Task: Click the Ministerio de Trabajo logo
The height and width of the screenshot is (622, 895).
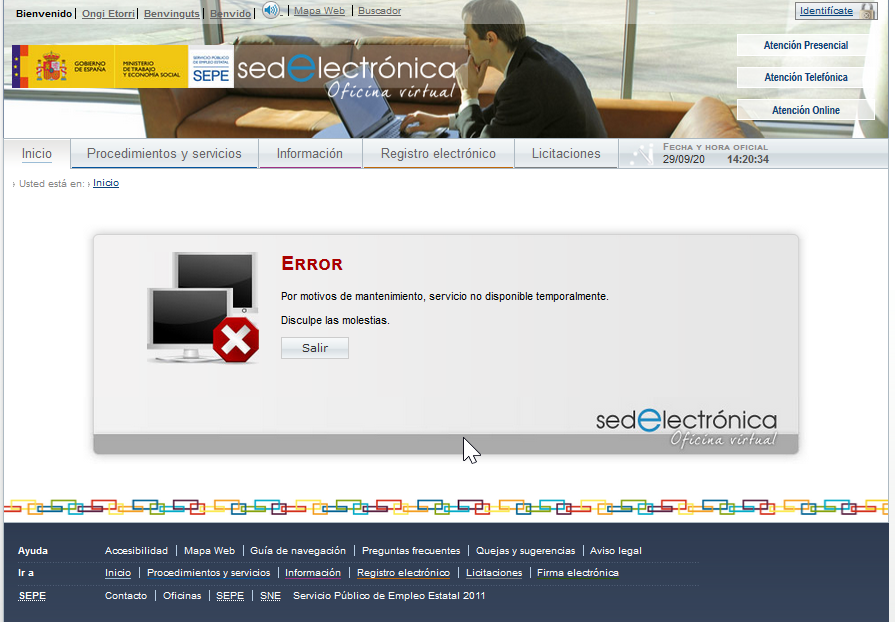Action: click(151, 67)
